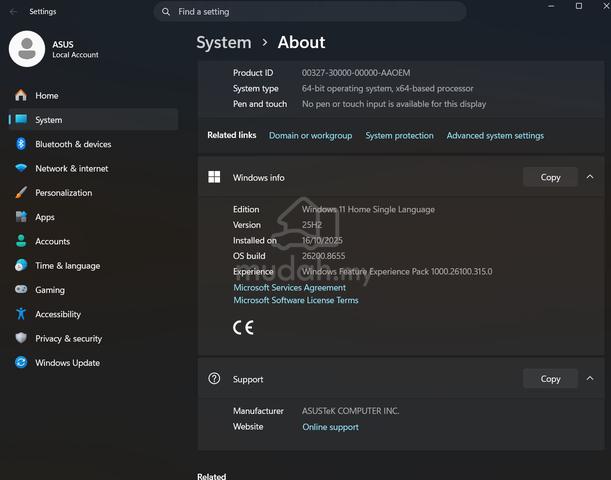Click the Installed on date 16/10/2025

322,240
